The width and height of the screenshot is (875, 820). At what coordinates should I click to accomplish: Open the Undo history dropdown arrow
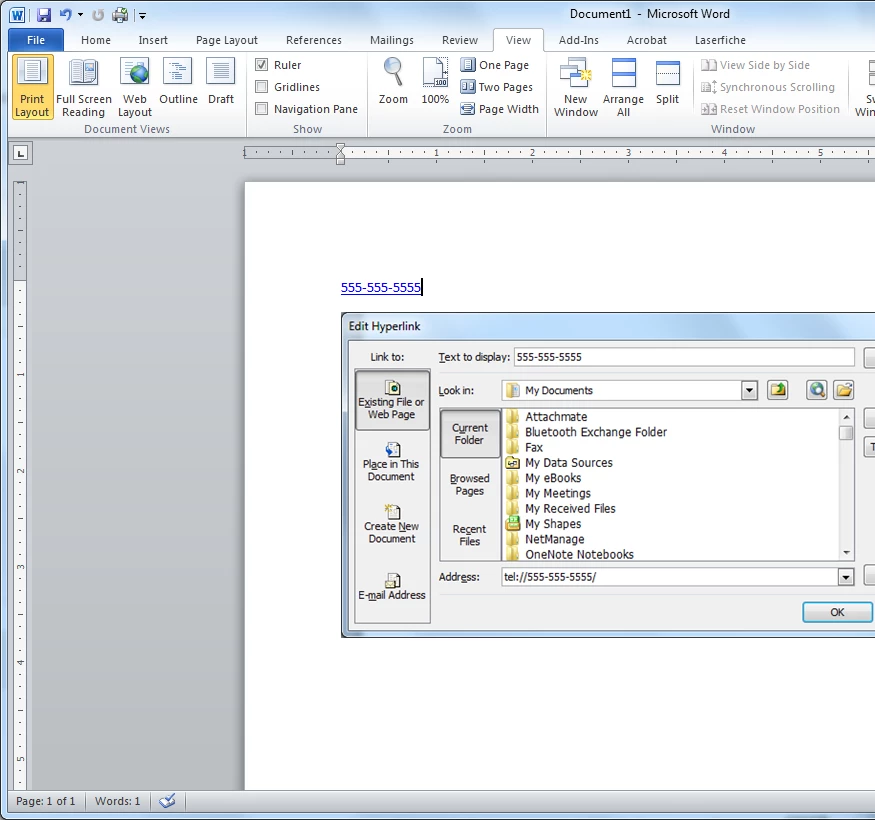click(80, 15)
